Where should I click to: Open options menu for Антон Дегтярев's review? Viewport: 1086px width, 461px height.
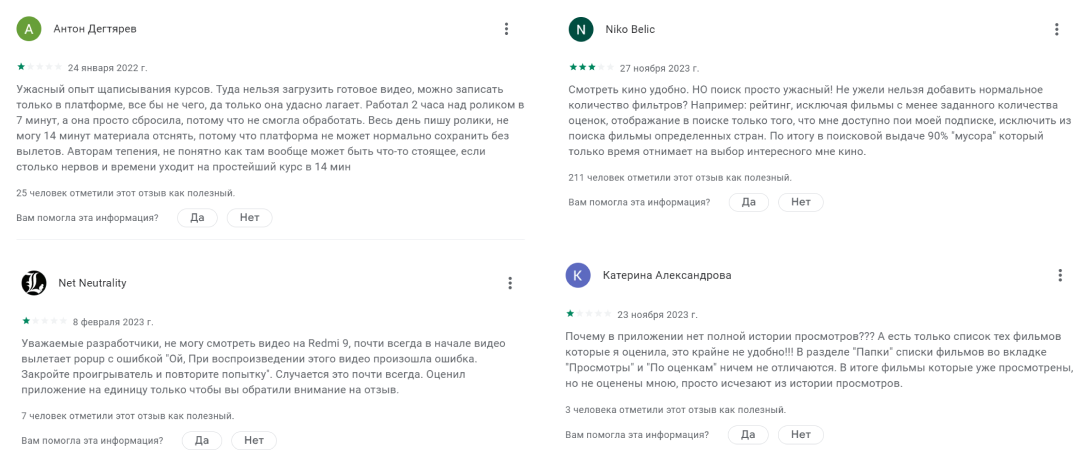click(506, 29)
